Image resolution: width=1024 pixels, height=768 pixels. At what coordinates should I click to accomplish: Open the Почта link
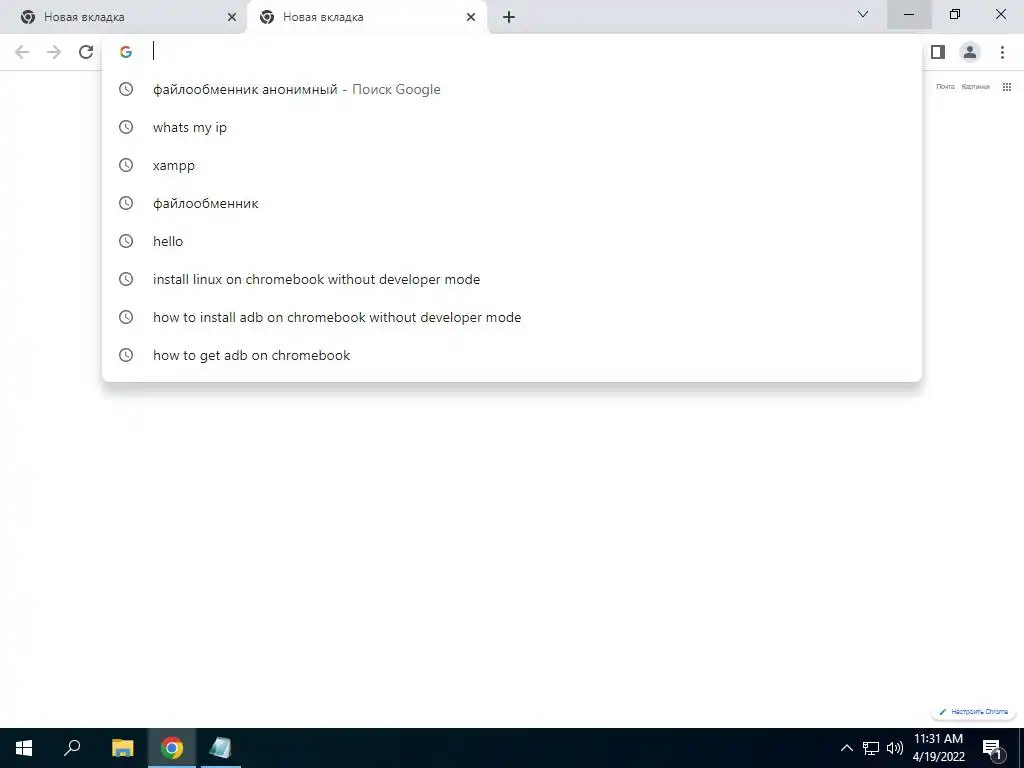point(945,87)
